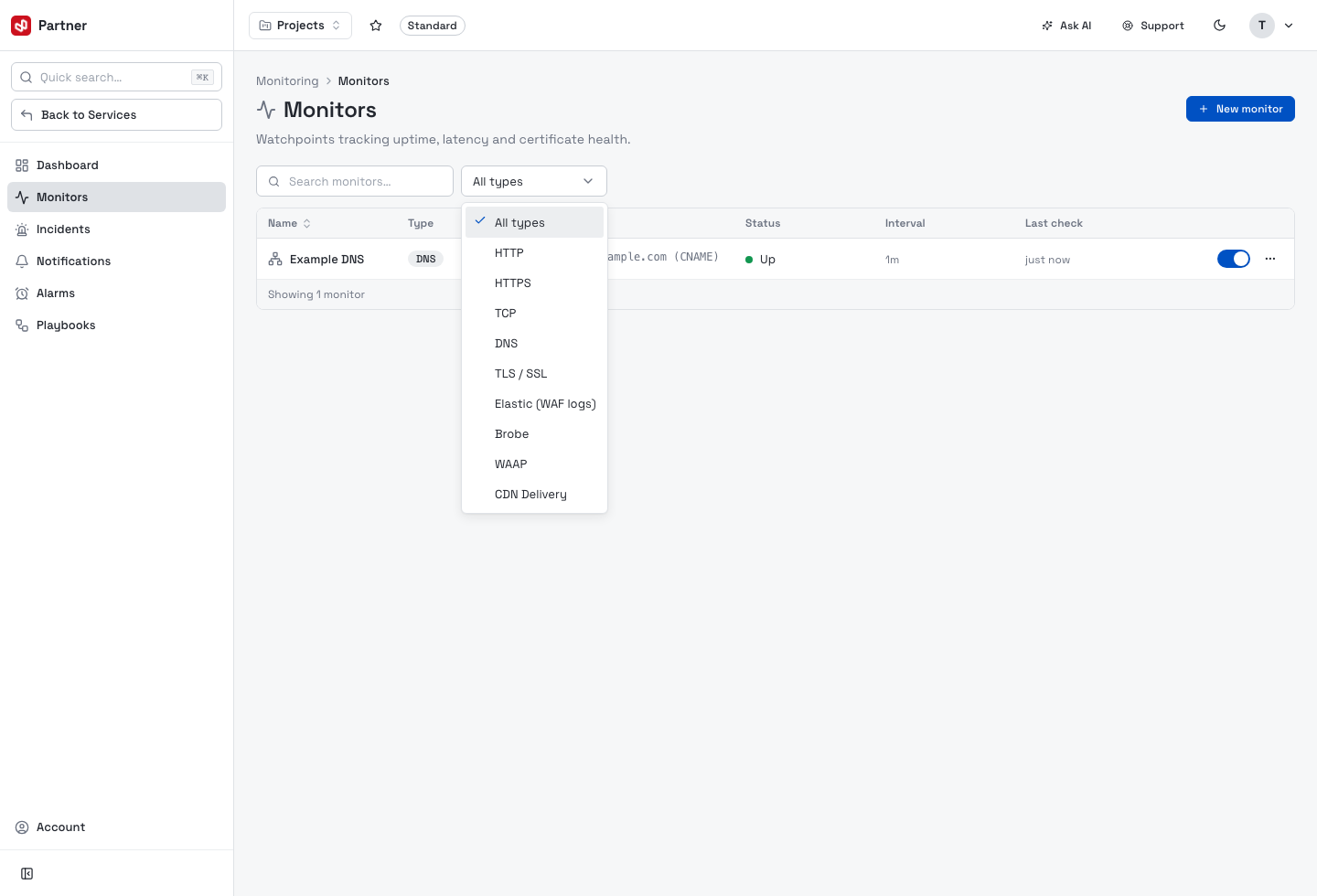Select WAAP type option
This screenshot has width=1317, height=896.
click(x=534, y=464)
